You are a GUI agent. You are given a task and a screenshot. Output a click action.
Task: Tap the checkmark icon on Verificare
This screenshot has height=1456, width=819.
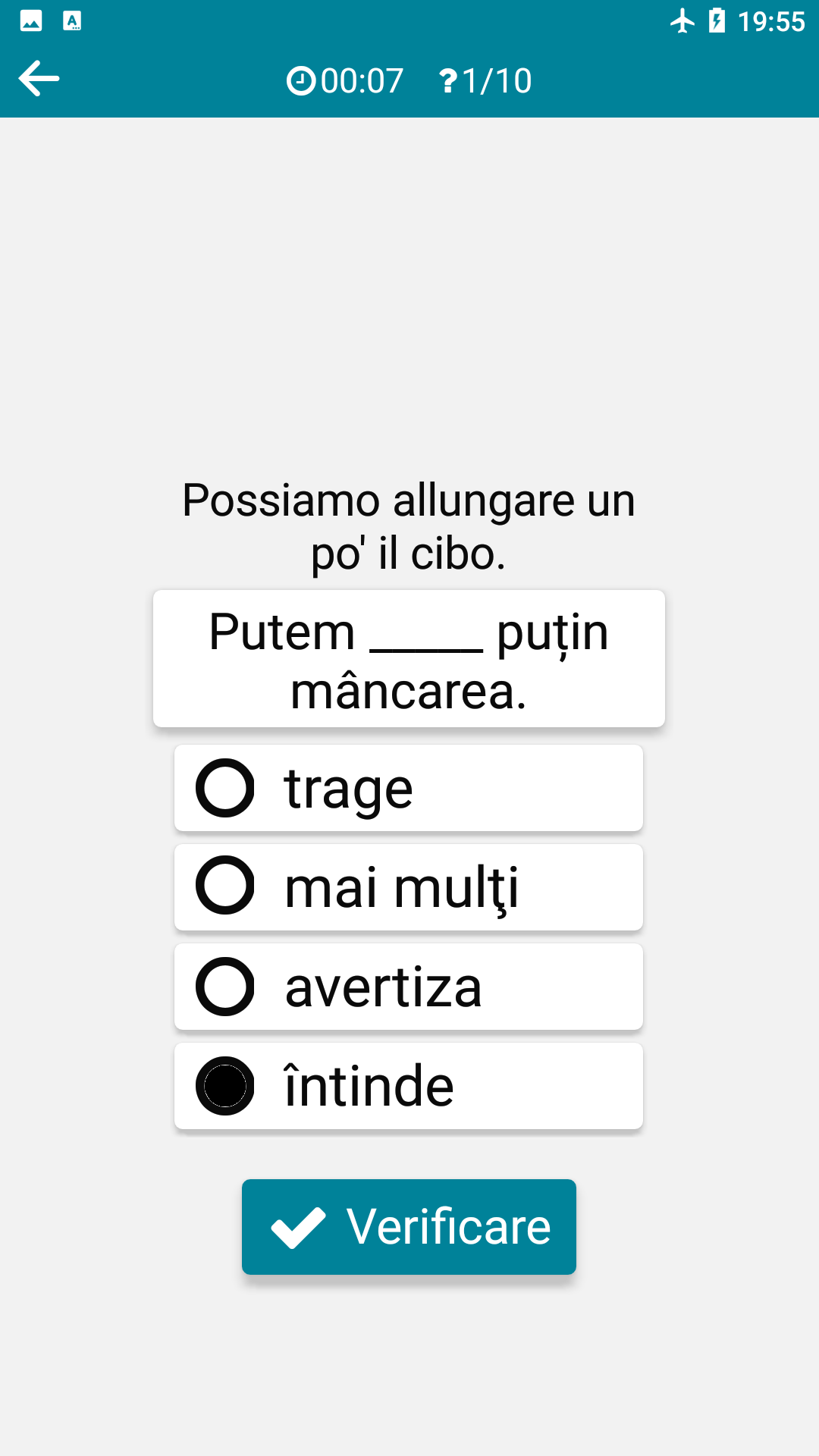(x=298, y=1227)
